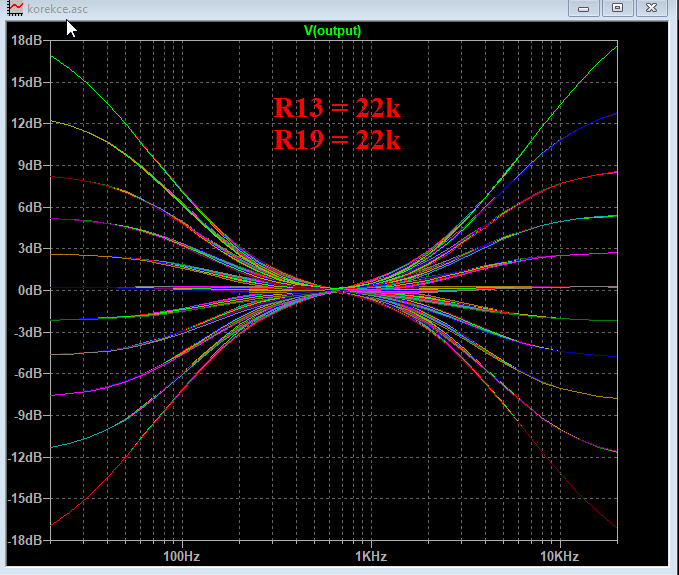This screenshot has height=575, width=679.
Task: Click the korekce.asc title text
Action: pos(57,9)
